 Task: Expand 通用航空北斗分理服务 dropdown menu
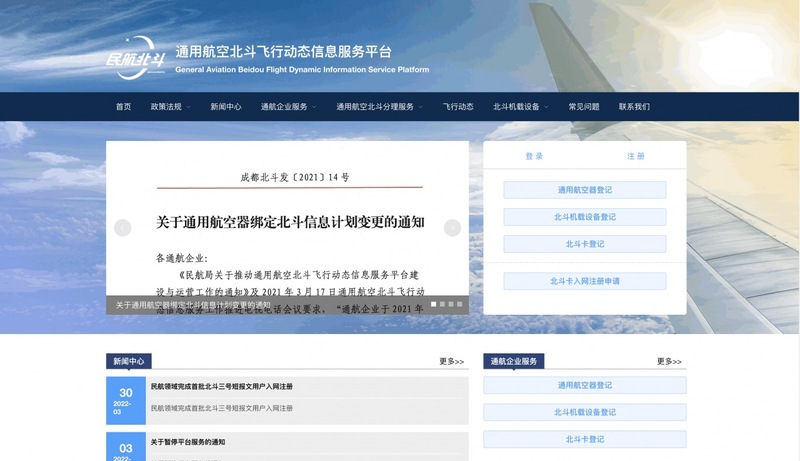[379, 107]
